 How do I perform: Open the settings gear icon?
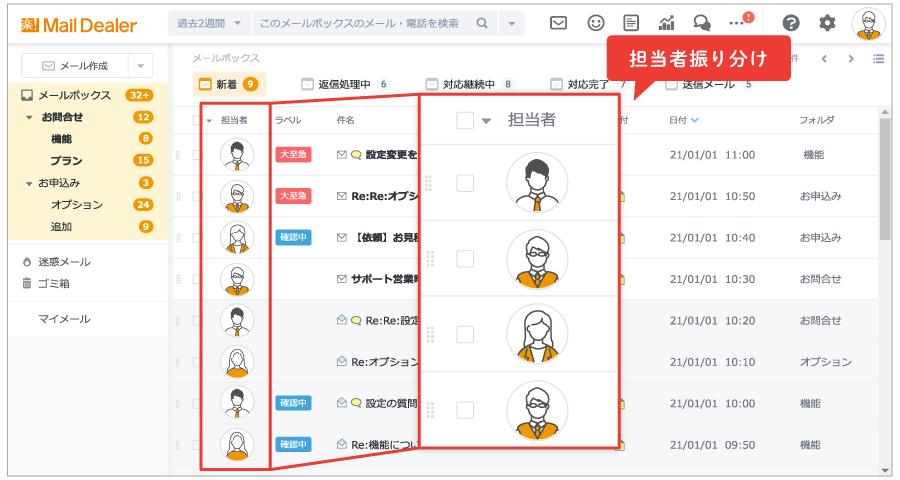(827, 22)
